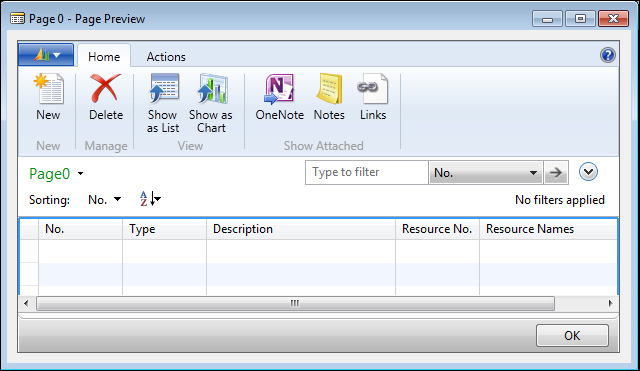Viewport: 640px width, 371px height.
Task: Click the No filters applied text
Action: pyautogui.click(x=560, y=200)
